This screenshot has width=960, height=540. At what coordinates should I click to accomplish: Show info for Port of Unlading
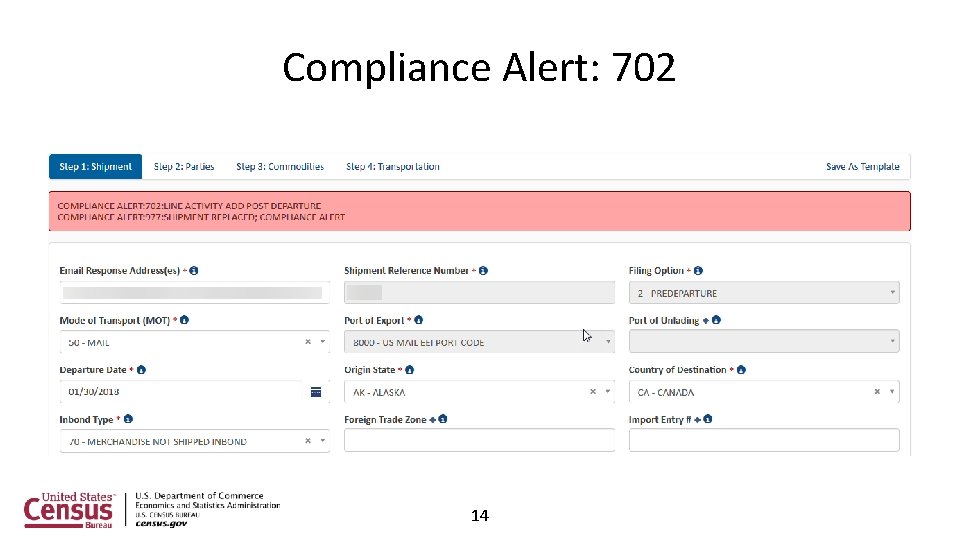(x=716, y=320)
